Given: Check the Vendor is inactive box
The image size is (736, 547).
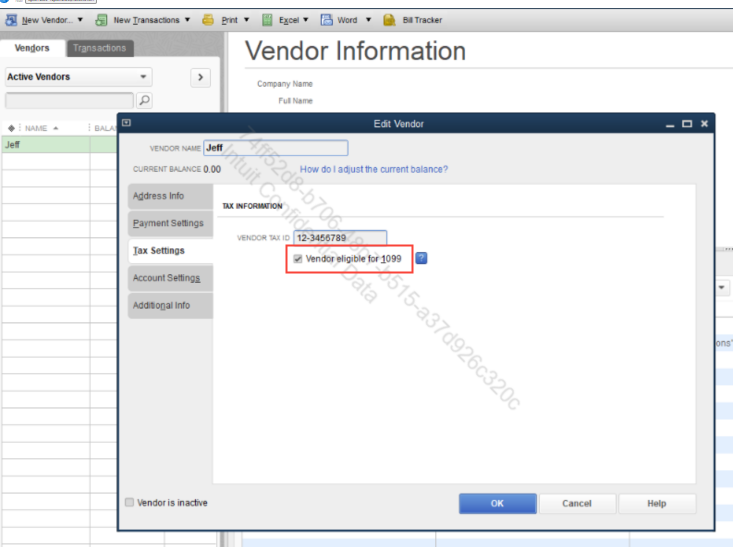Looking at the screenshot, I should (x=130, y=502).
